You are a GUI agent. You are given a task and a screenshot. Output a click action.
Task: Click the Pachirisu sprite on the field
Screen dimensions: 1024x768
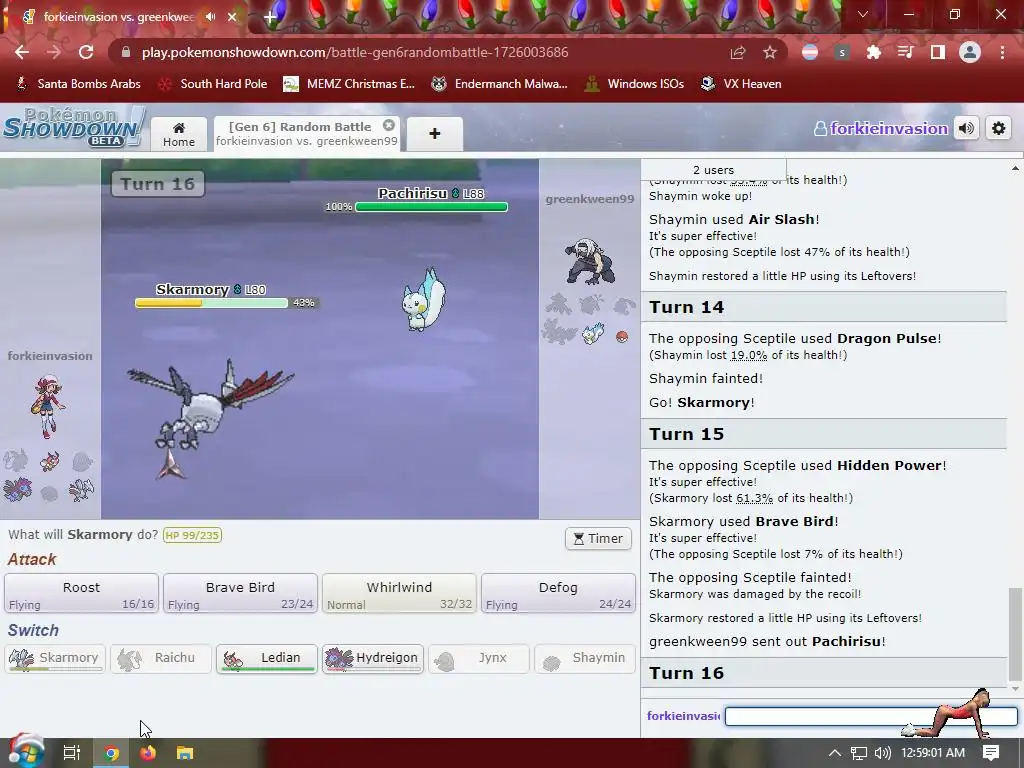click(x=424, y=300)
